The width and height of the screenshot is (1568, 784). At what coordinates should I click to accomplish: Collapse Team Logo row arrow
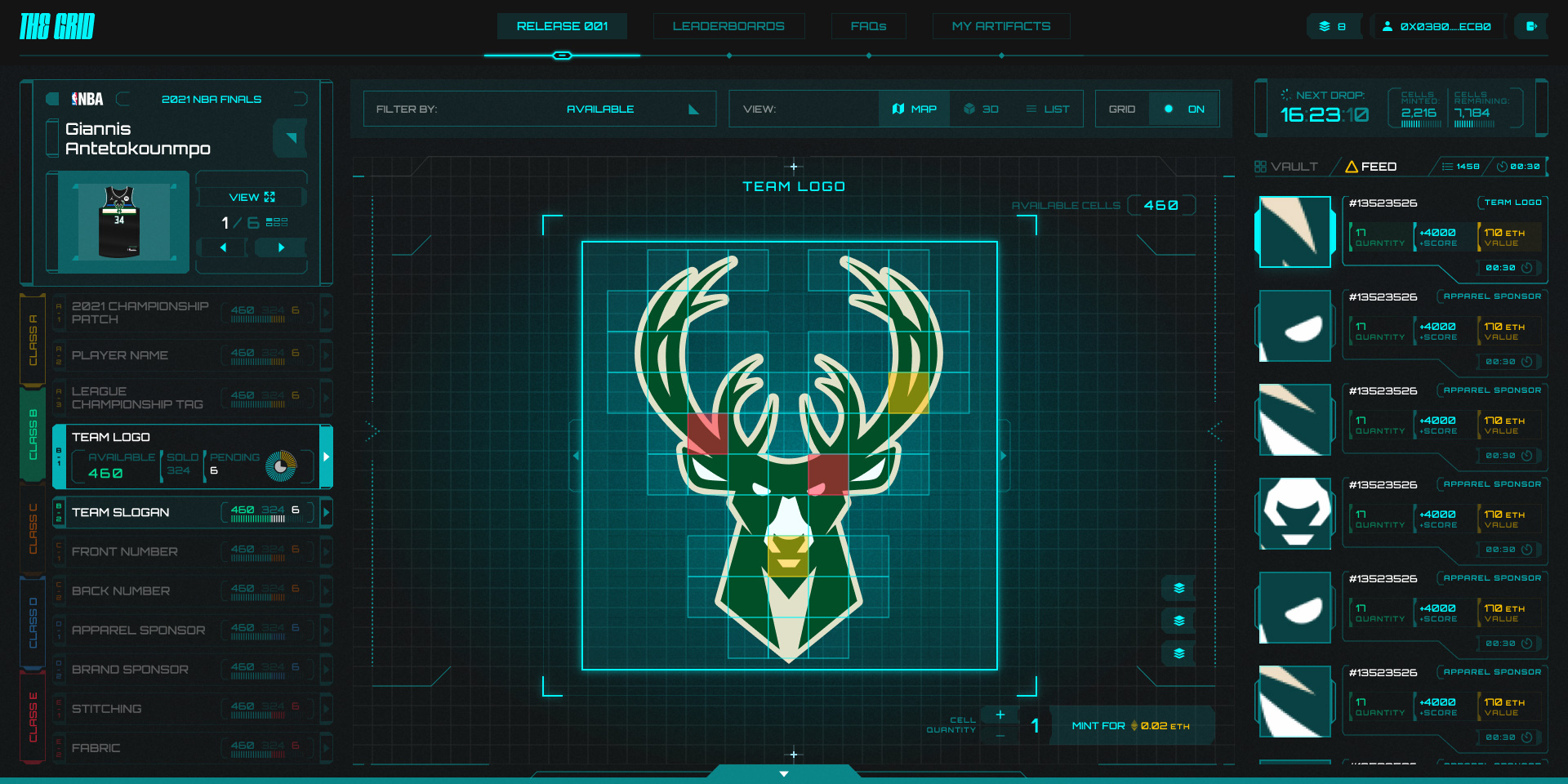coord(327,457)
